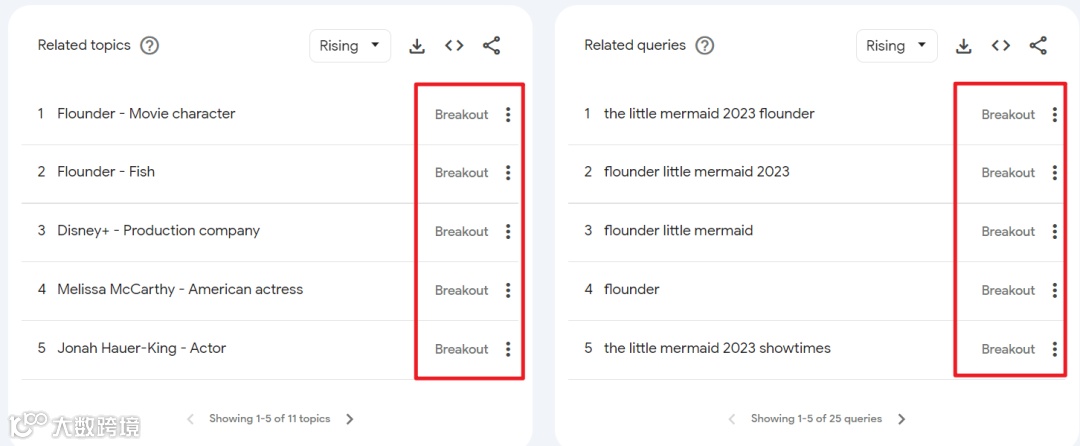Click embed icon in Related topics panel
This screenshot has height=446, width=1080.
[454, 46]
